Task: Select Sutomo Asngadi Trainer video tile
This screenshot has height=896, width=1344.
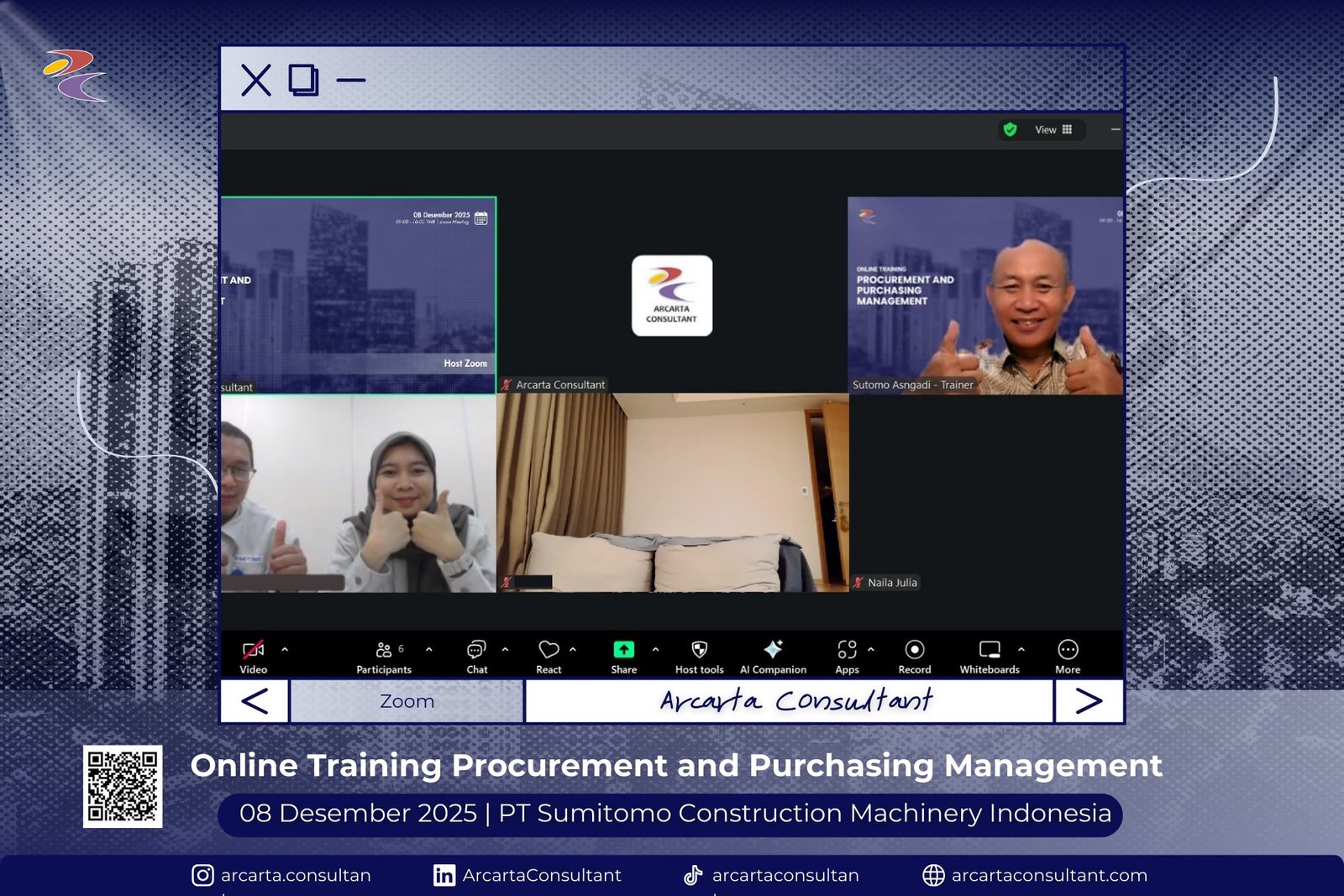Action: (984, 295)
